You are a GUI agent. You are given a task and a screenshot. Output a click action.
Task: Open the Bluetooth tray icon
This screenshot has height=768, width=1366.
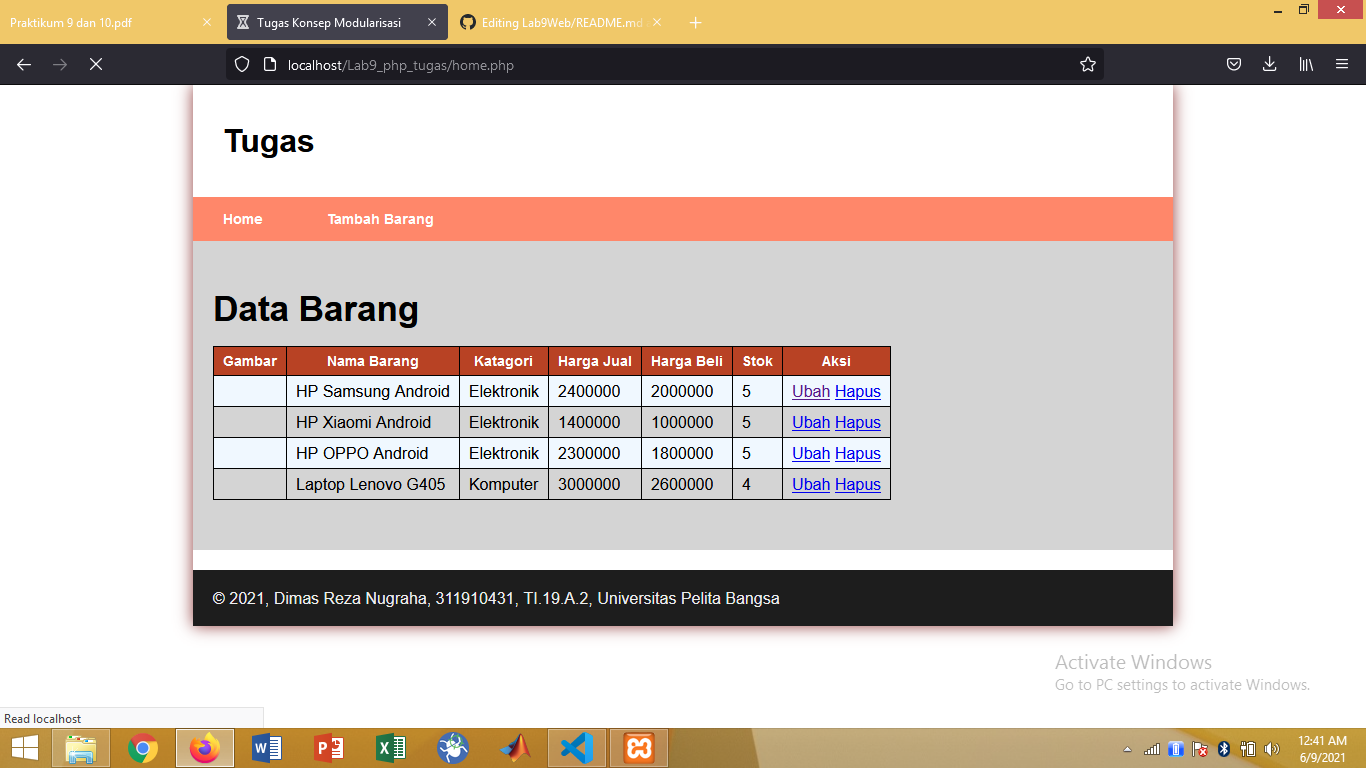coord(1224,749)
